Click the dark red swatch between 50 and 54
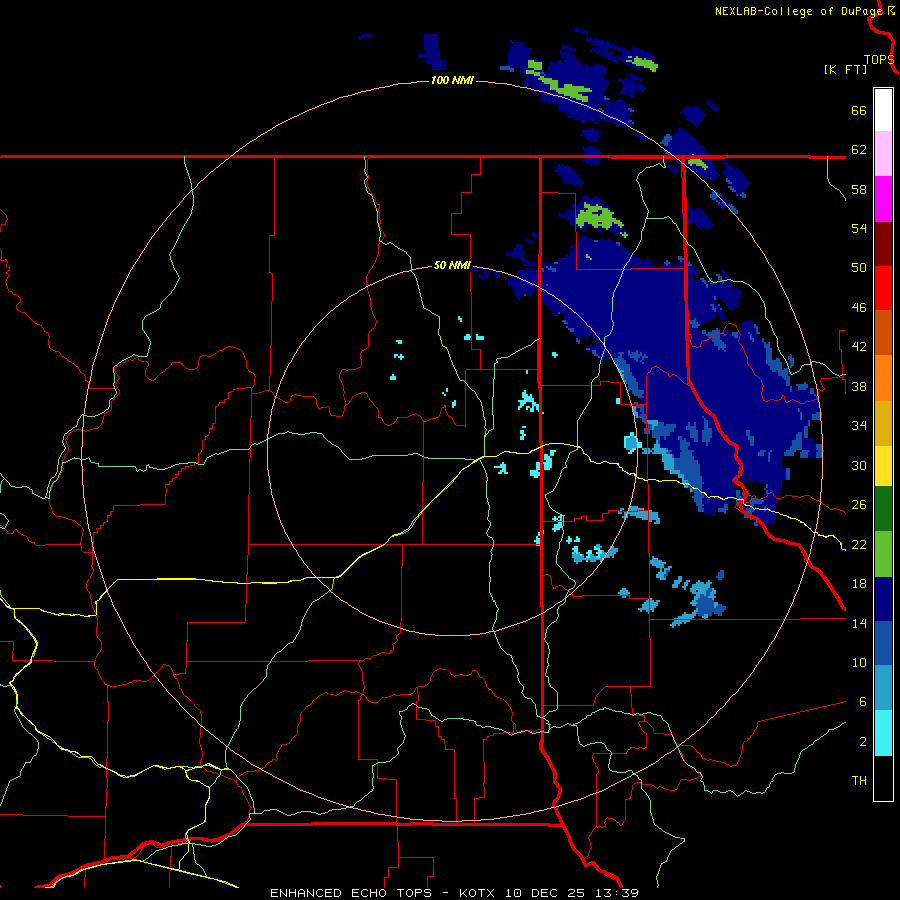This screenshot has width=900, height=900. point(883,244)
